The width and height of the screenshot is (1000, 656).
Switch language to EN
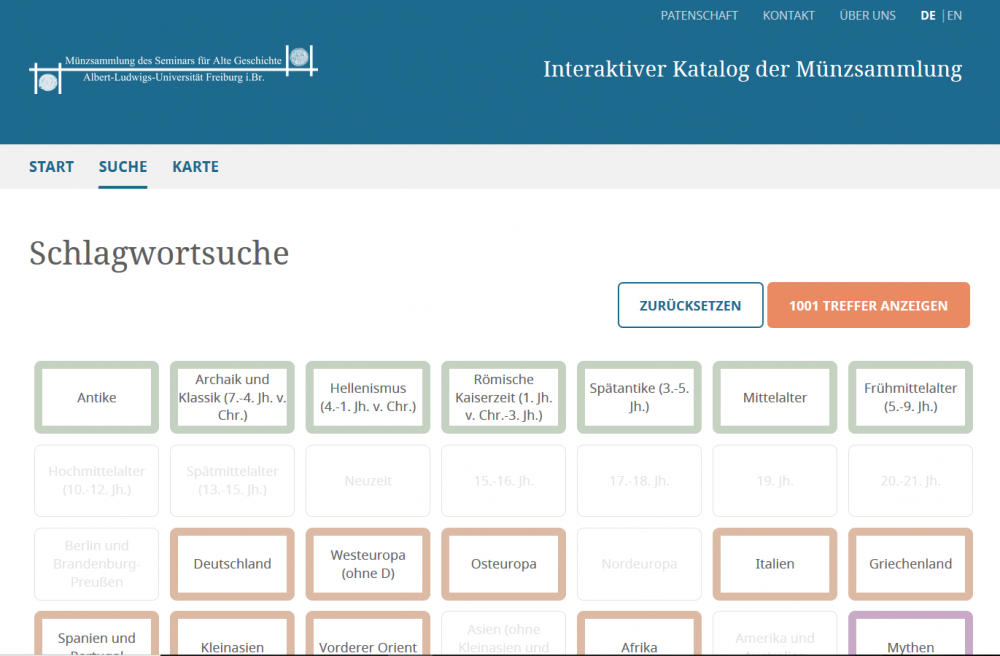(955, 15)
